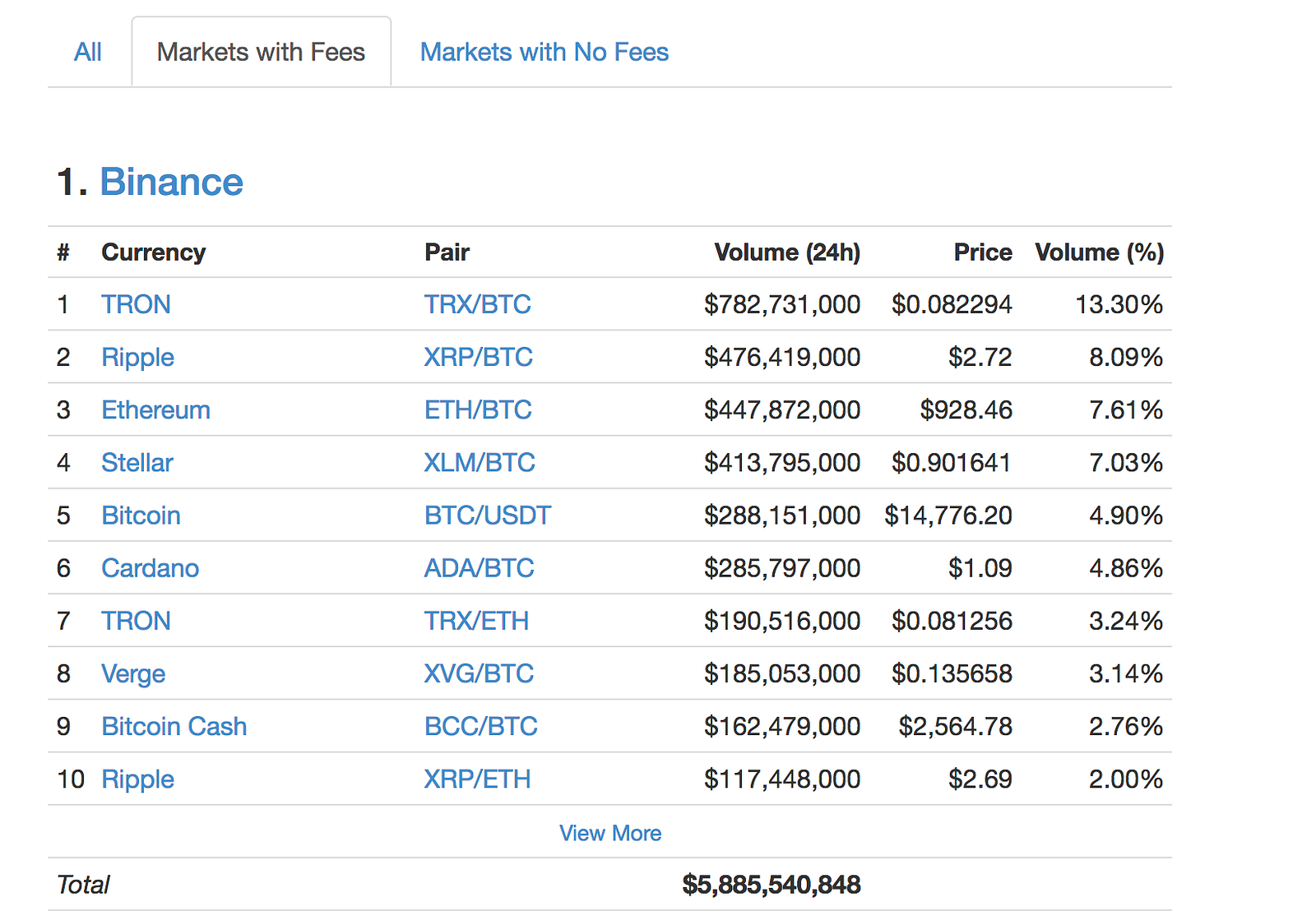The image size is (1316, 911).
Task: Select the $0.082294 price cell
Action: click(952, 304)
